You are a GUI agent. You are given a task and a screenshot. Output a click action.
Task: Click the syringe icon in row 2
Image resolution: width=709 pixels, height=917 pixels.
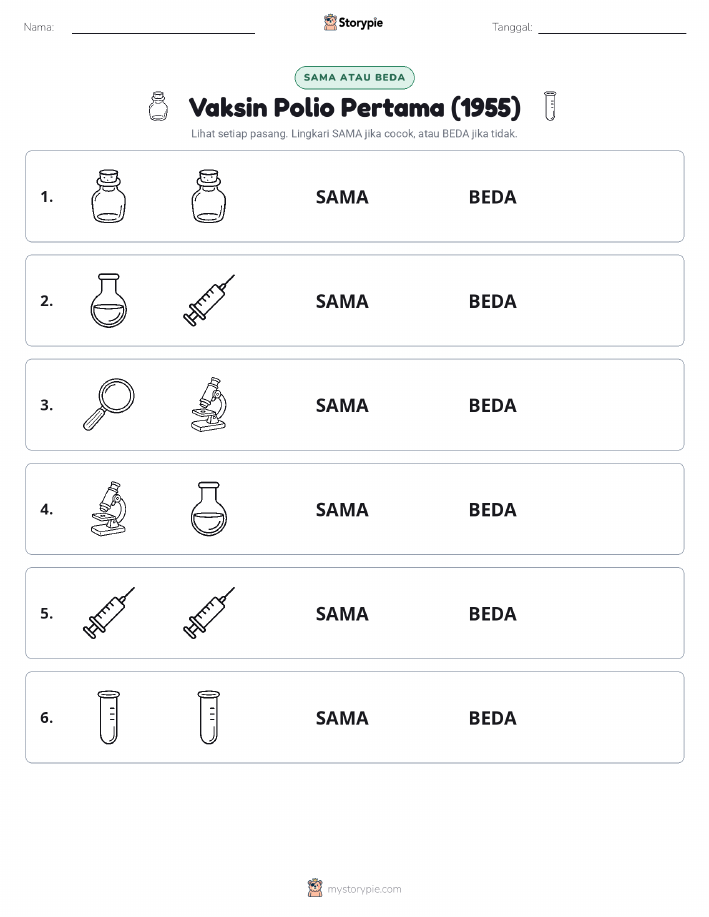click(x=209, y=301)
